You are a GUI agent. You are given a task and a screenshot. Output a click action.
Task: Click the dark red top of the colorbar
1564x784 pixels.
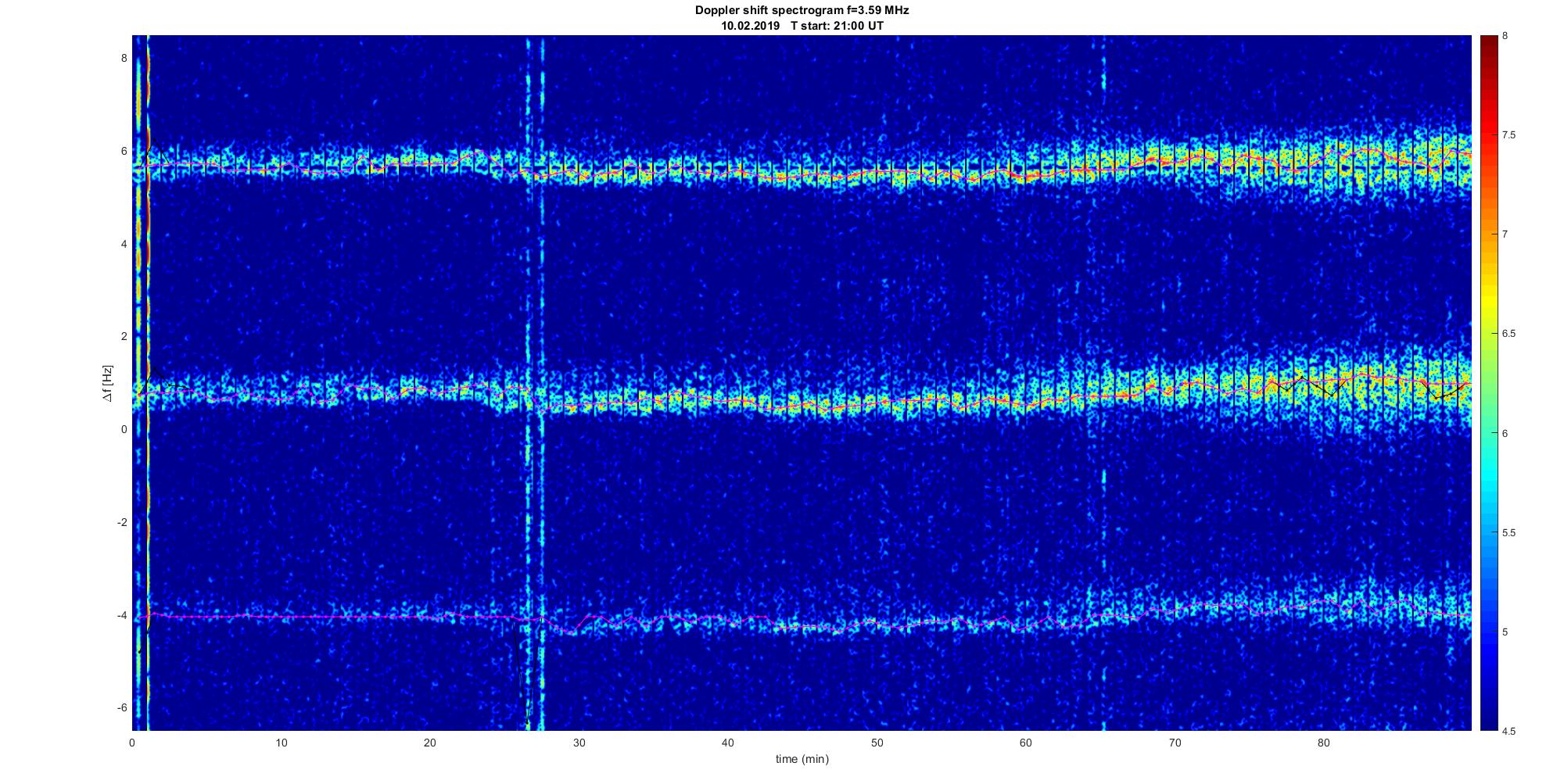click(x=1489, y=45)
